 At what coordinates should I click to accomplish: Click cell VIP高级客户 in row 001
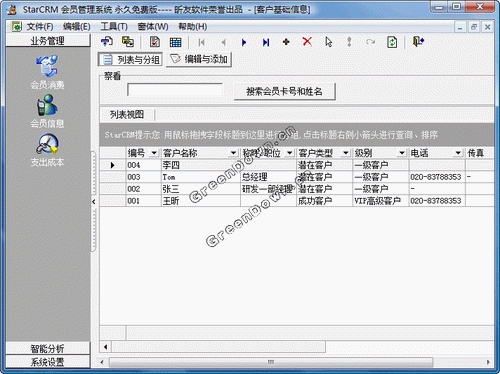click(381, 201)
